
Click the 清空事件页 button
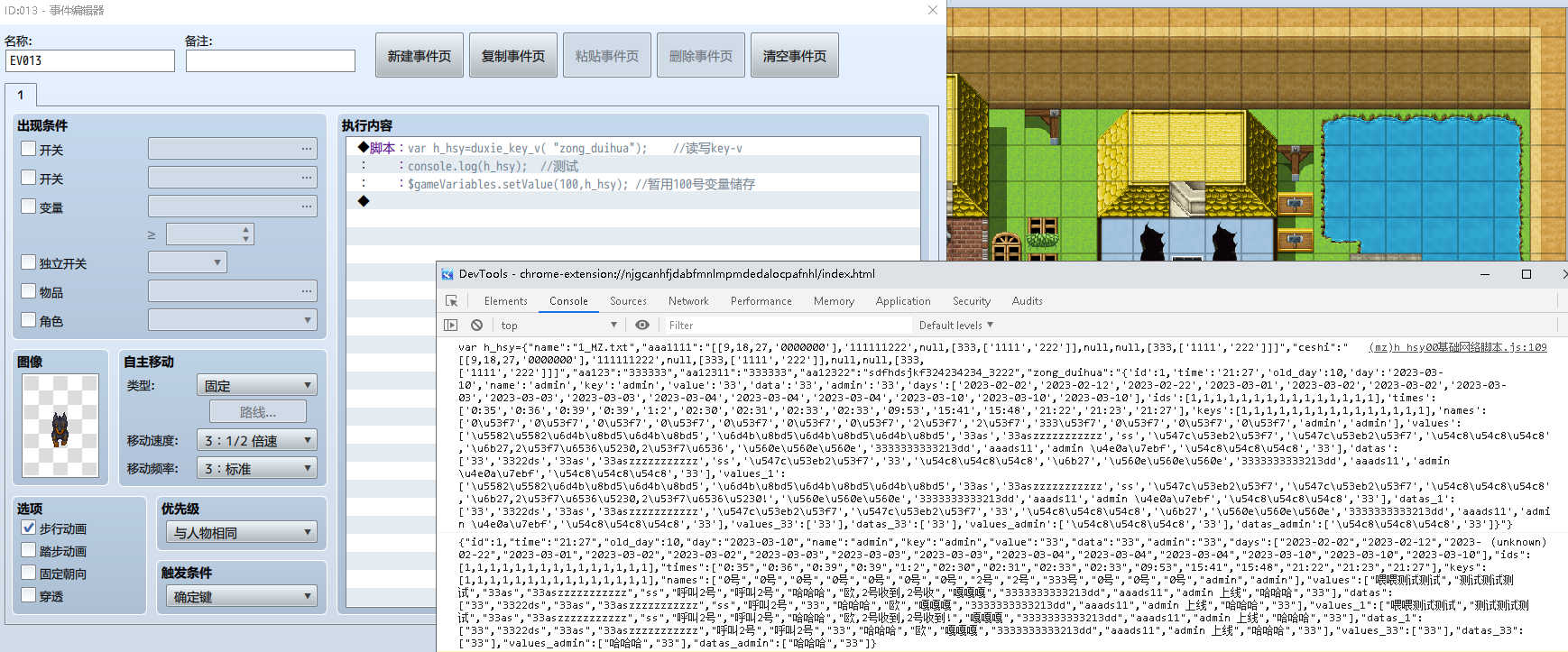(x=795, y=55)
